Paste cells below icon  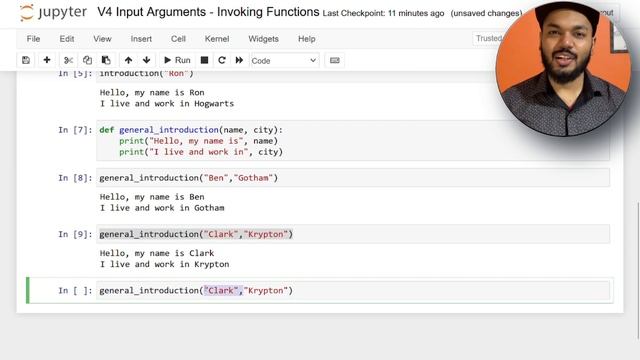(x=106, y=60)
